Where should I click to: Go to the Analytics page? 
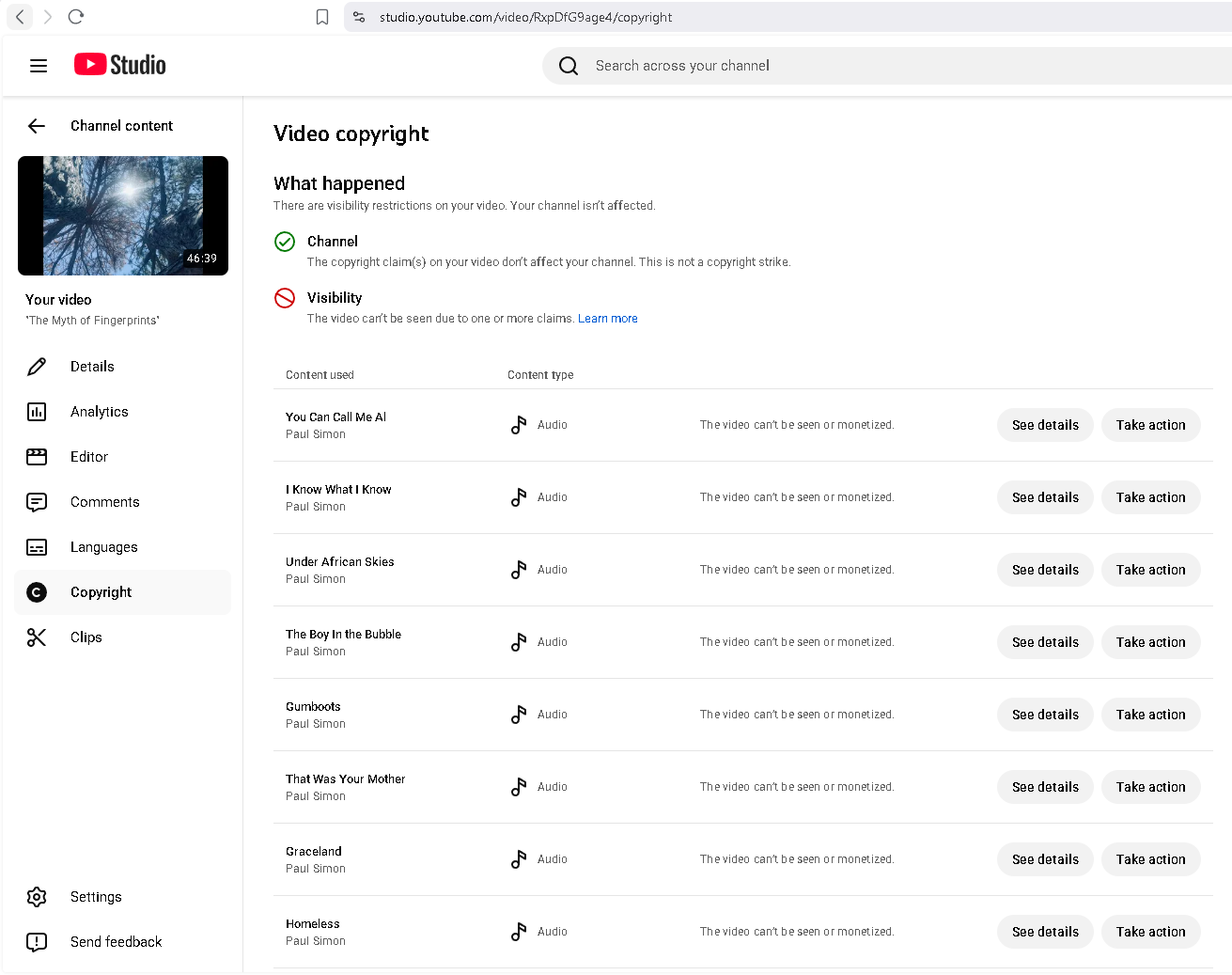click(99, 412)
